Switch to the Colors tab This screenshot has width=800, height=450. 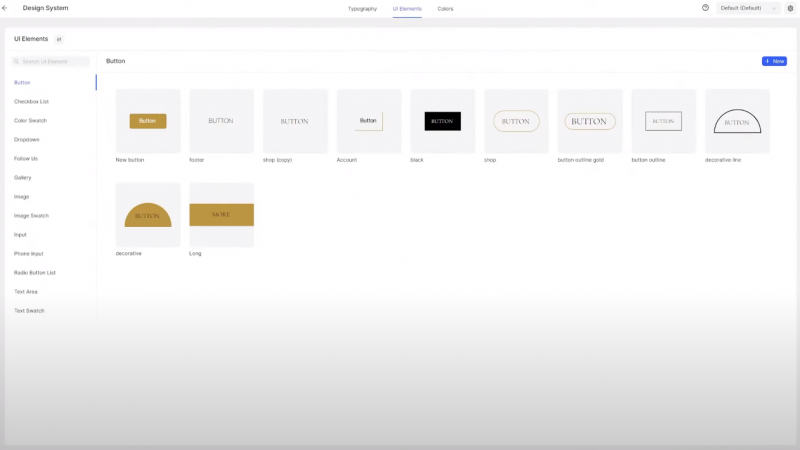(x=445, y=8)
